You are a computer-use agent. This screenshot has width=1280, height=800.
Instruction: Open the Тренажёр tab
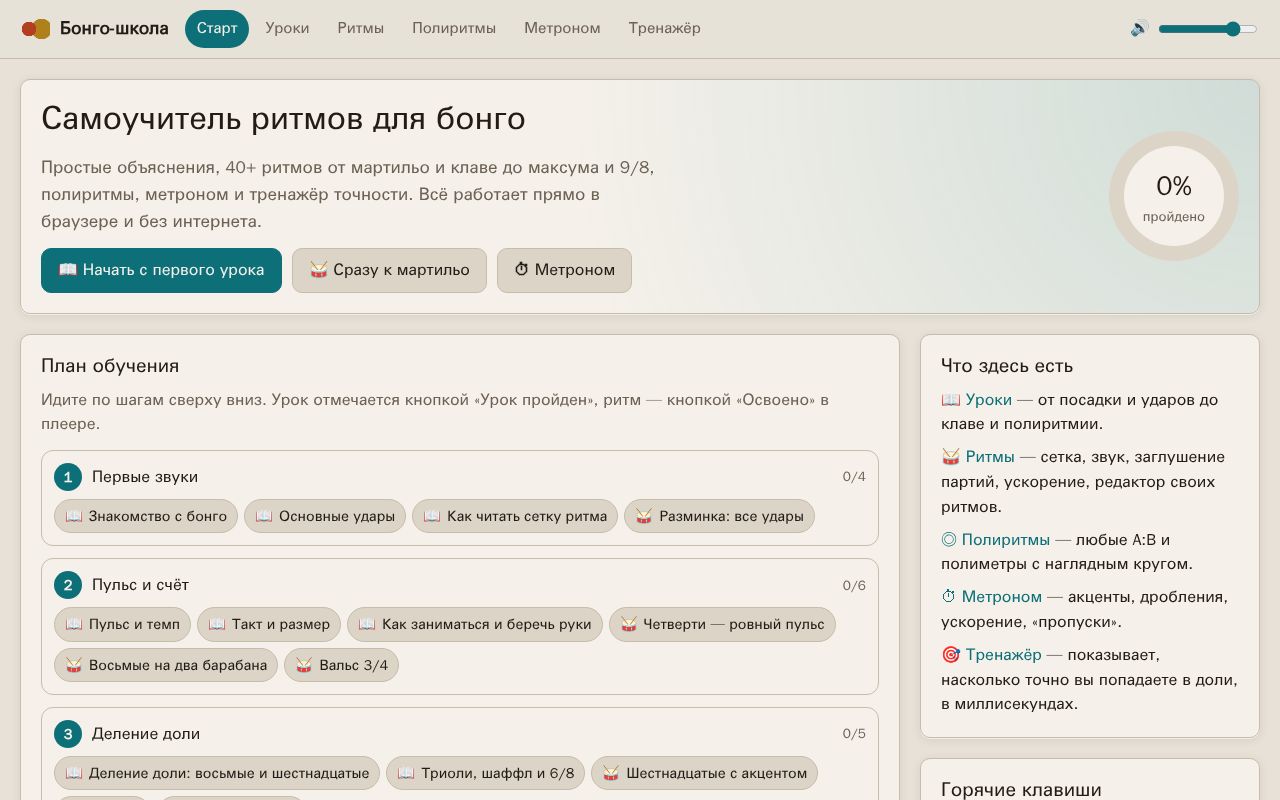pyautogui.click(x=664, y=28)
